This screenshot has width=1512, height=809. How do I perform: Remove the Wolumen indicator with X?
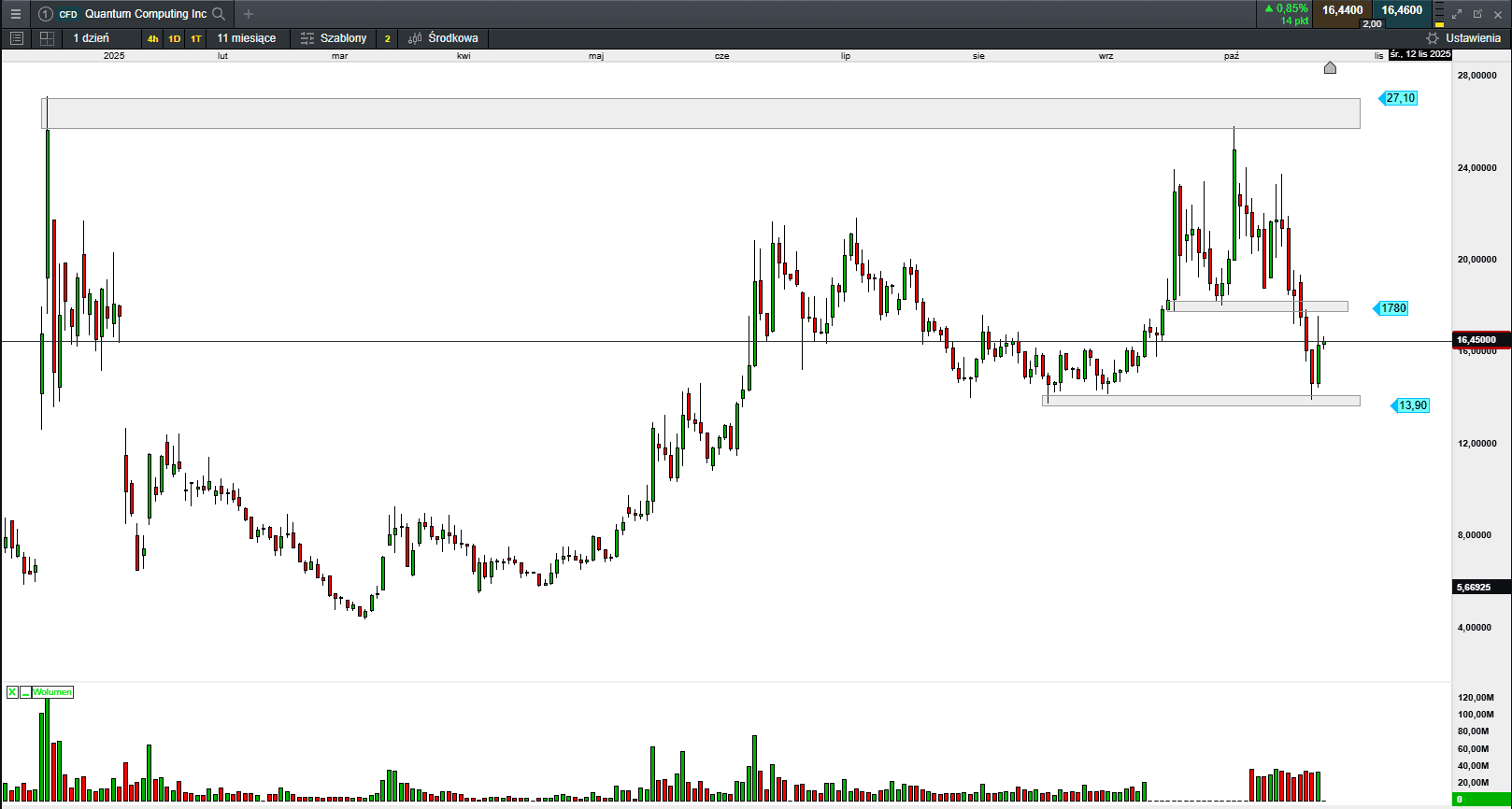click(12, 692)
